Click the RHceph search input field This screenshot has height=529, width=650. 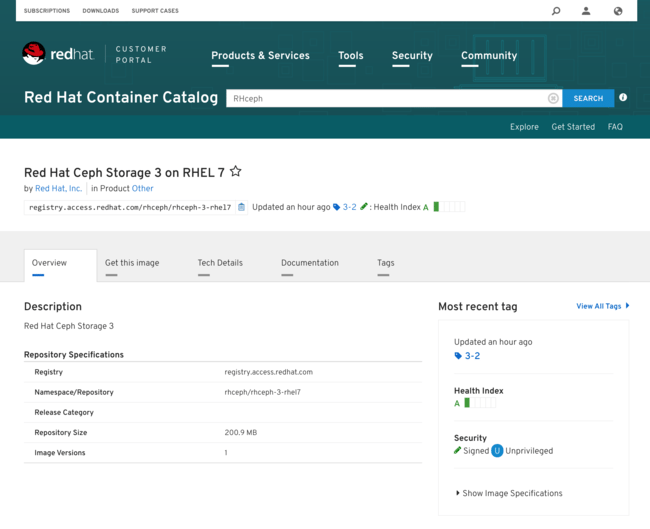[385, 98]
